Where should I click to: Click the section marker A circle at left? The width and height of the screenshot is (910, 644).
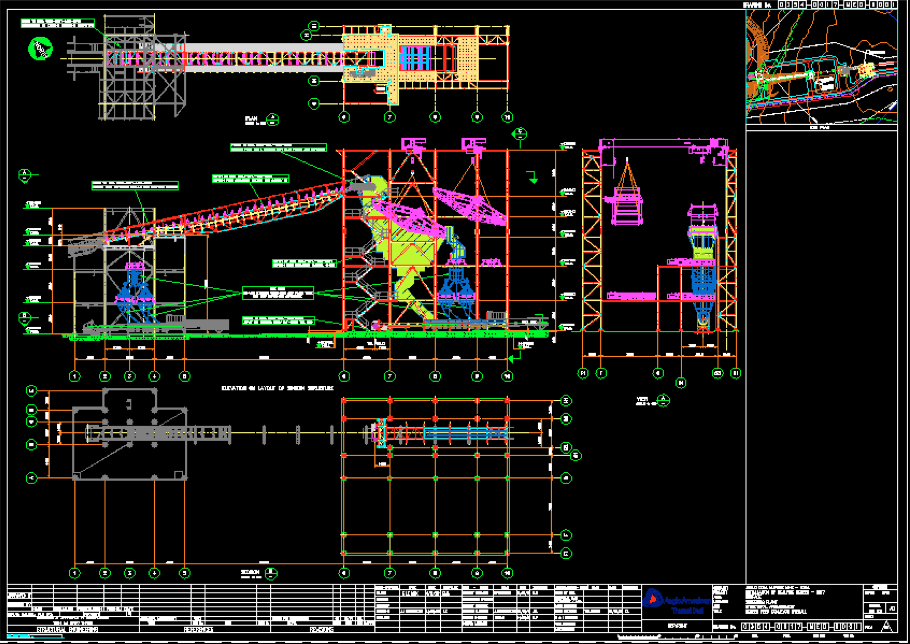pos(23,174)
